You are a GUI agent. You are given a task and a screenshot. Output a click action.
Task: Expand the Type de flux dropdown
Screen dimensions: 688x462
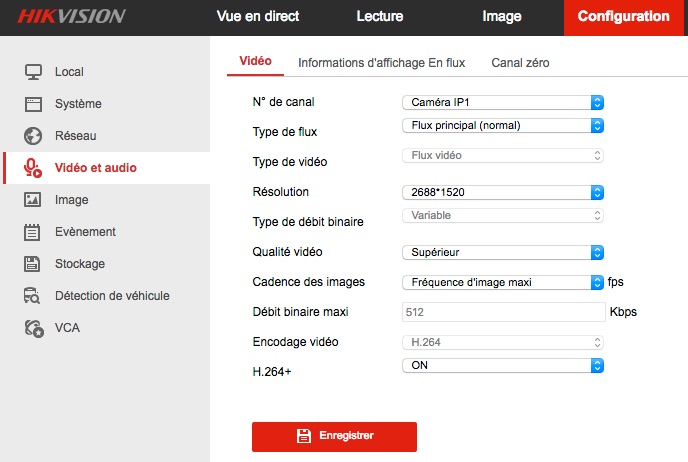tap(503, 125)
